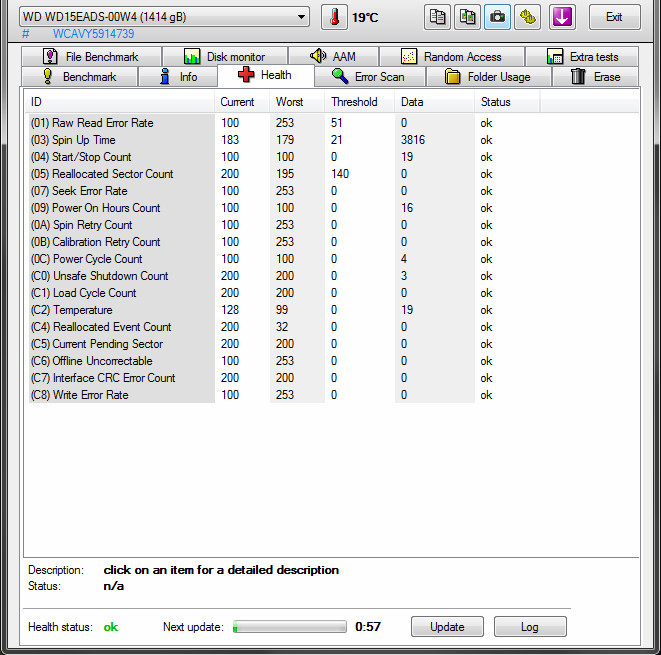Select the Health tab
This screenshot has width=661, height=655.
(266, 75)
